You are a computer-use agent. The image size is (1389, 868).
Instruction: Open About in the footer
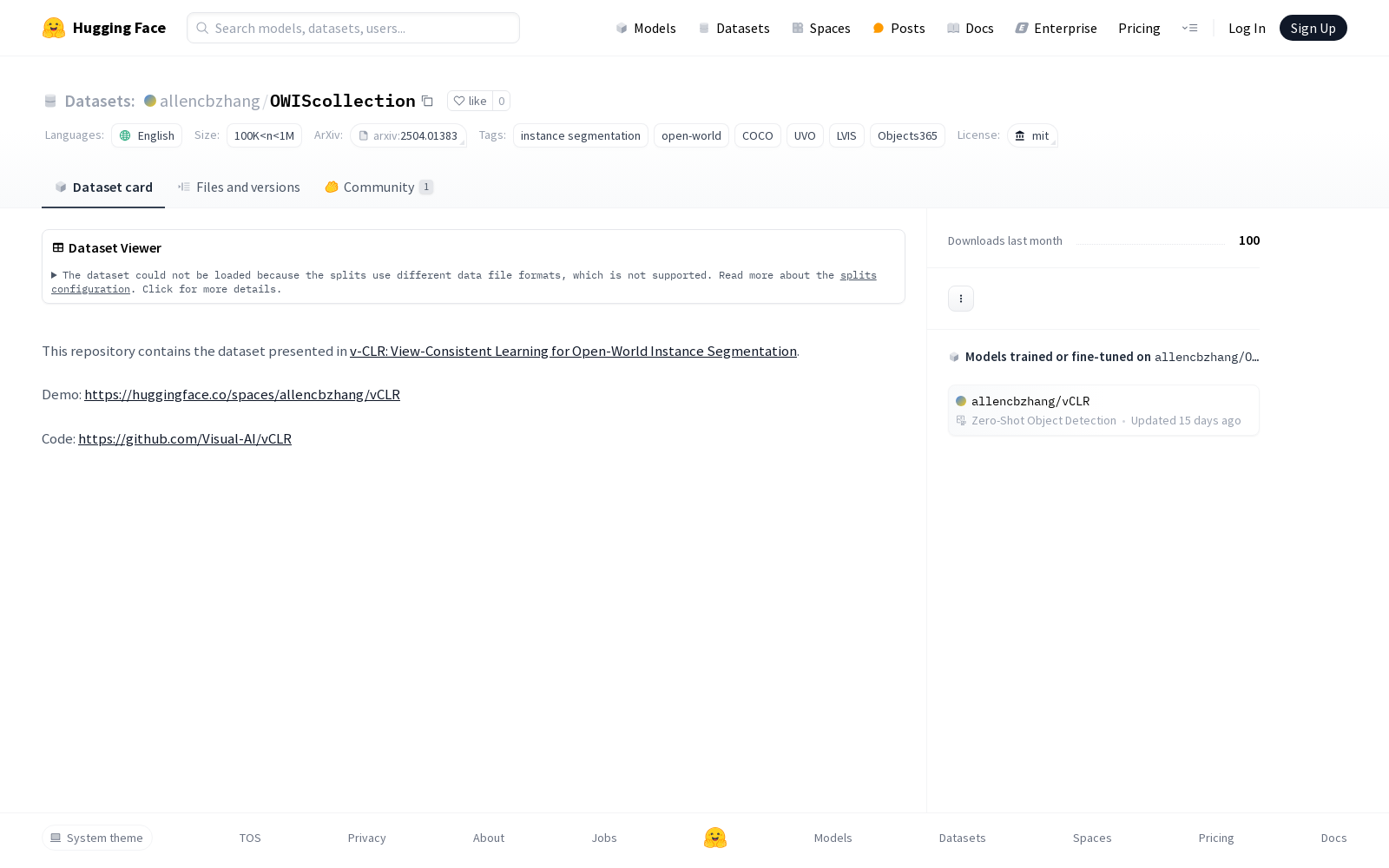[x=489, y=838]
